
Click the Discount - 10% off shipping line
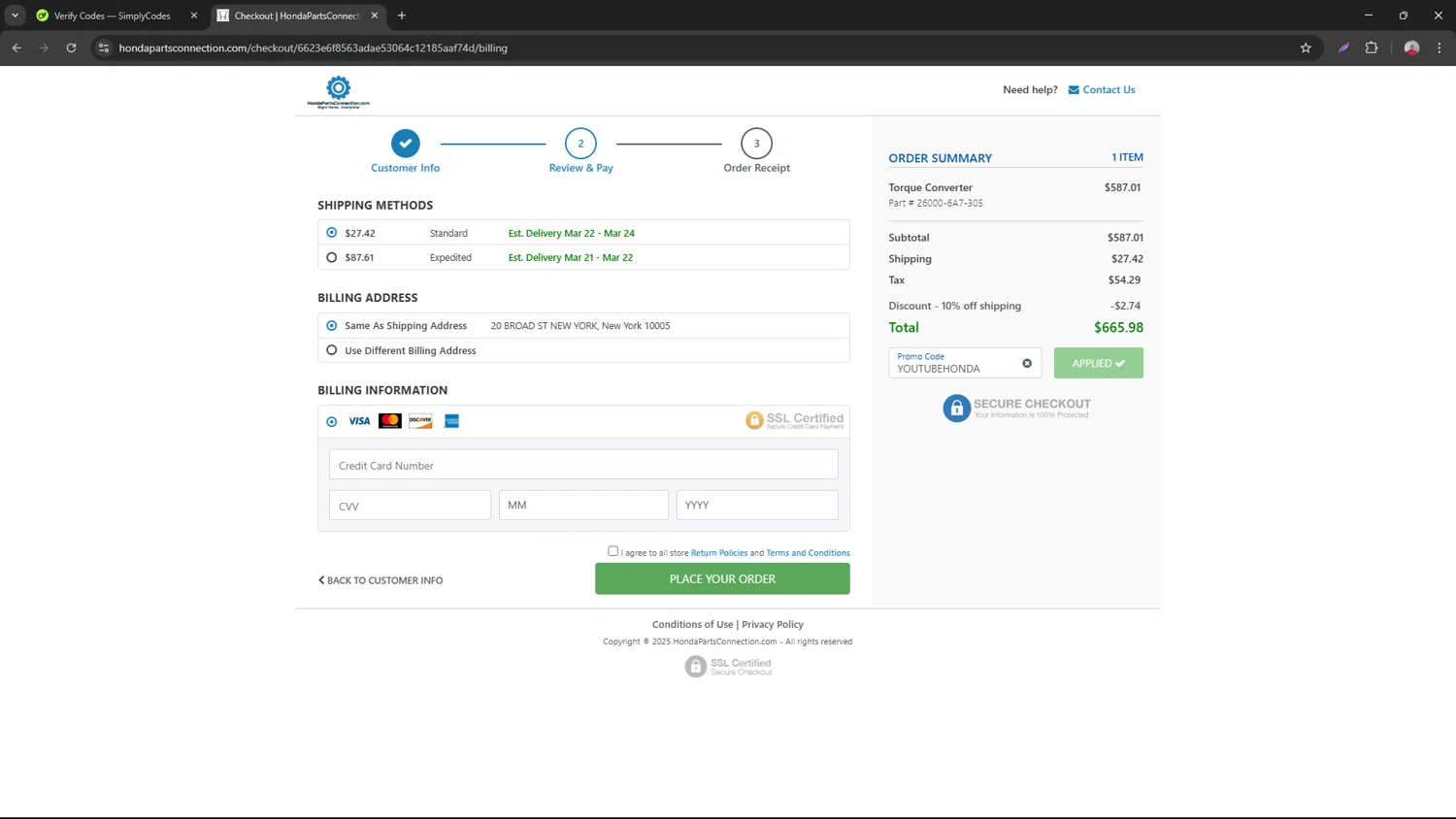[1015, 306]
